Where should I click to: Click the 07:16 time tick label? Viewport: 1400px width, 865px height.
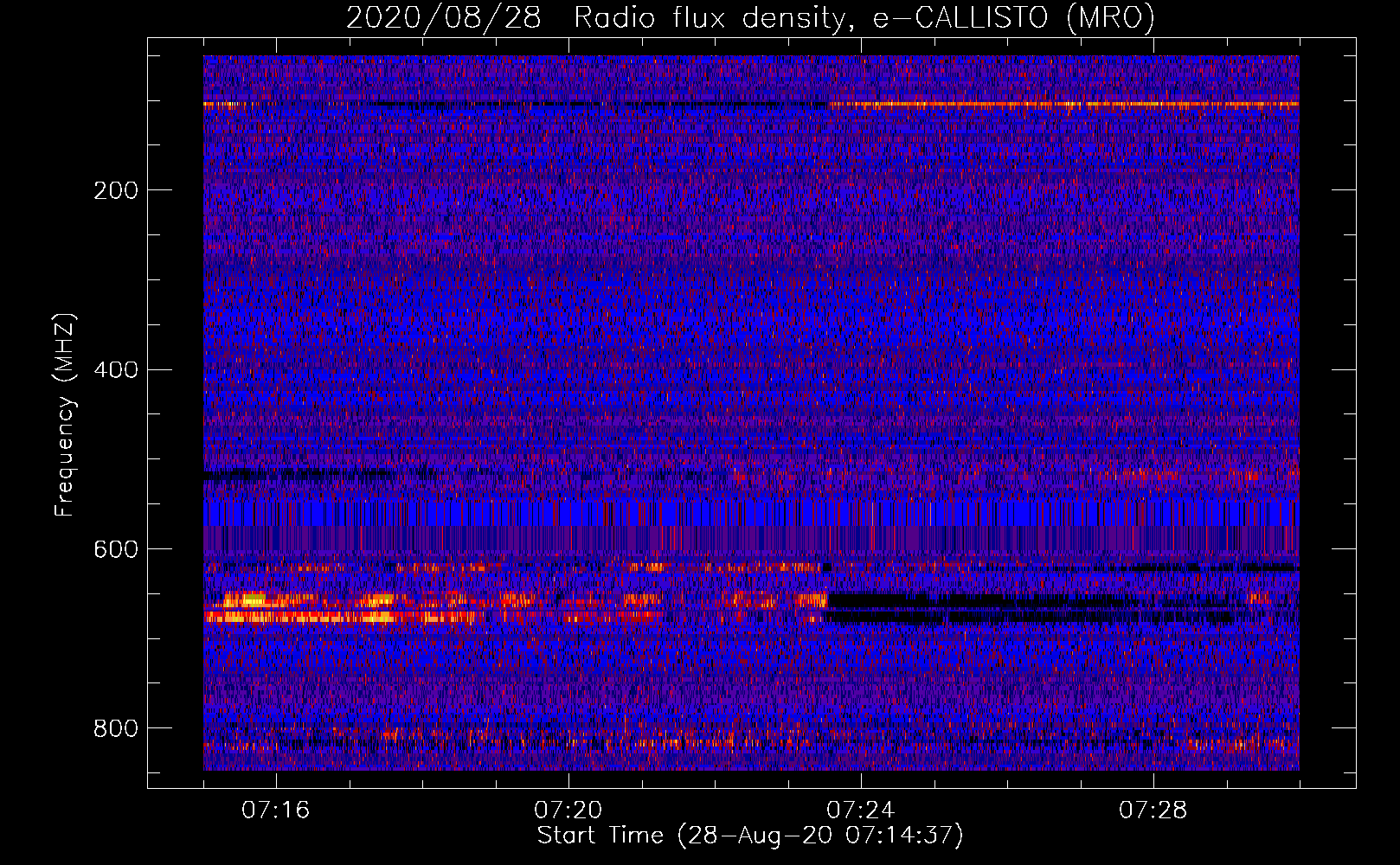point(276,811)
